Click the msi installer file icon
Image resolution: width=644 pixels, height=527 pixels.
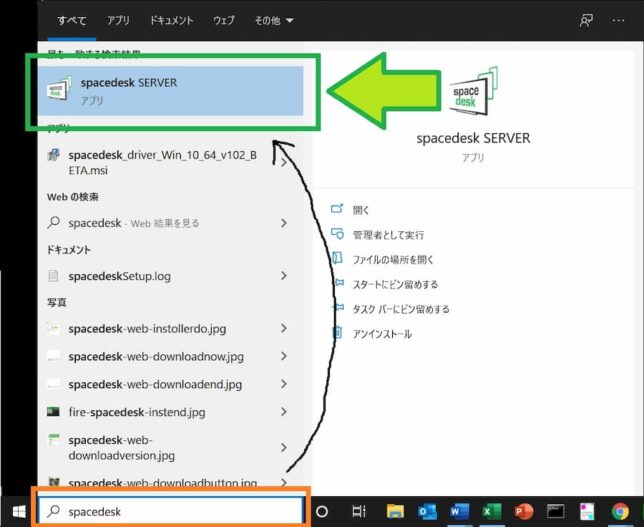click(53, 155)
